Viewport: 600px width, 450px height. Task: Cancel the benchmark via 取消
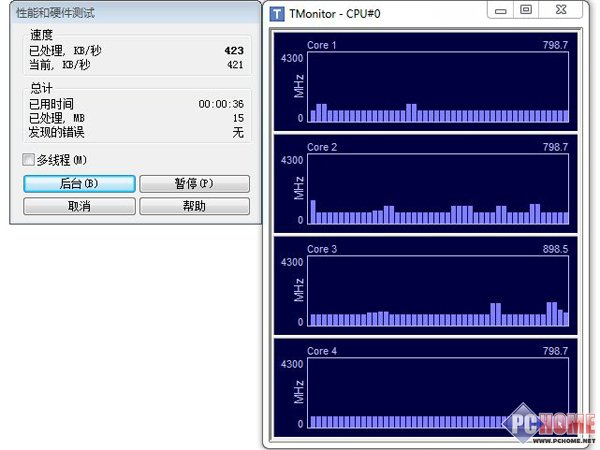[x=79, y=206]
